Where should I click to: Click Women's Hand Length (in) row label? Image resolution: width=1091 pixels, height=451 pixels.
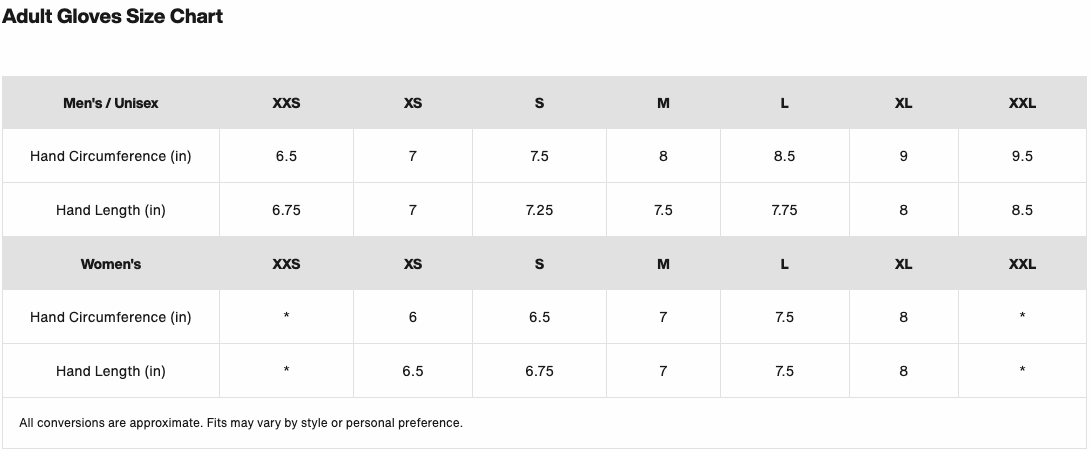click(111, 372)
